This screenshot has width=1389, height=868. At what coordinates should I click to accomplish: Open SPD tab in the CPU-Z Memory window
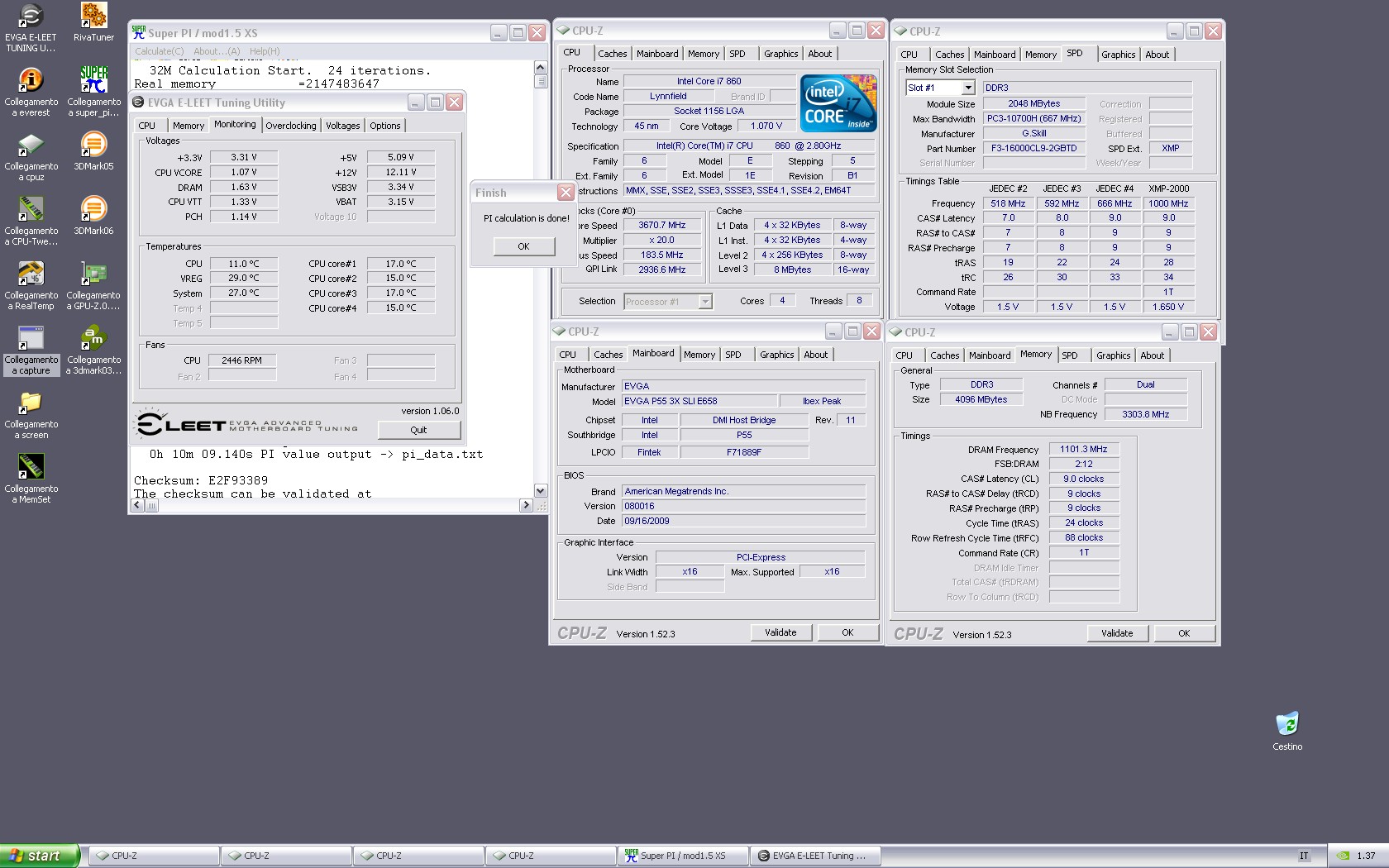coord(1070,355)
